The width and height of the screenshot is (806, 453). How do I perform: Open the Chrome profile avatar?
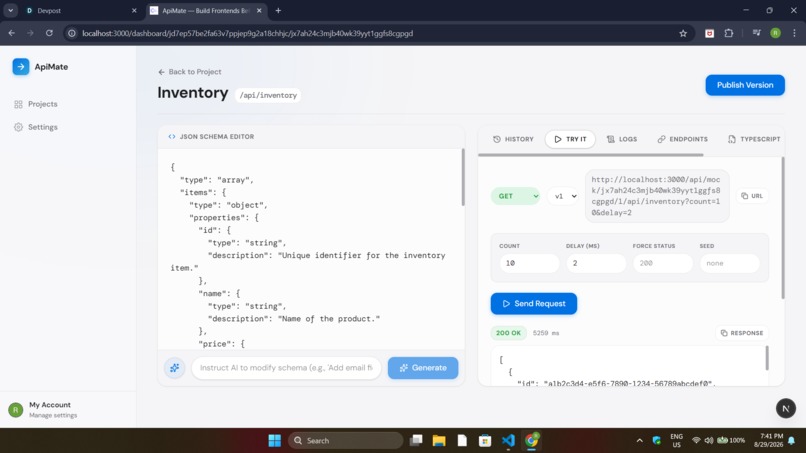pyautogui.click(x=775, y=33)
